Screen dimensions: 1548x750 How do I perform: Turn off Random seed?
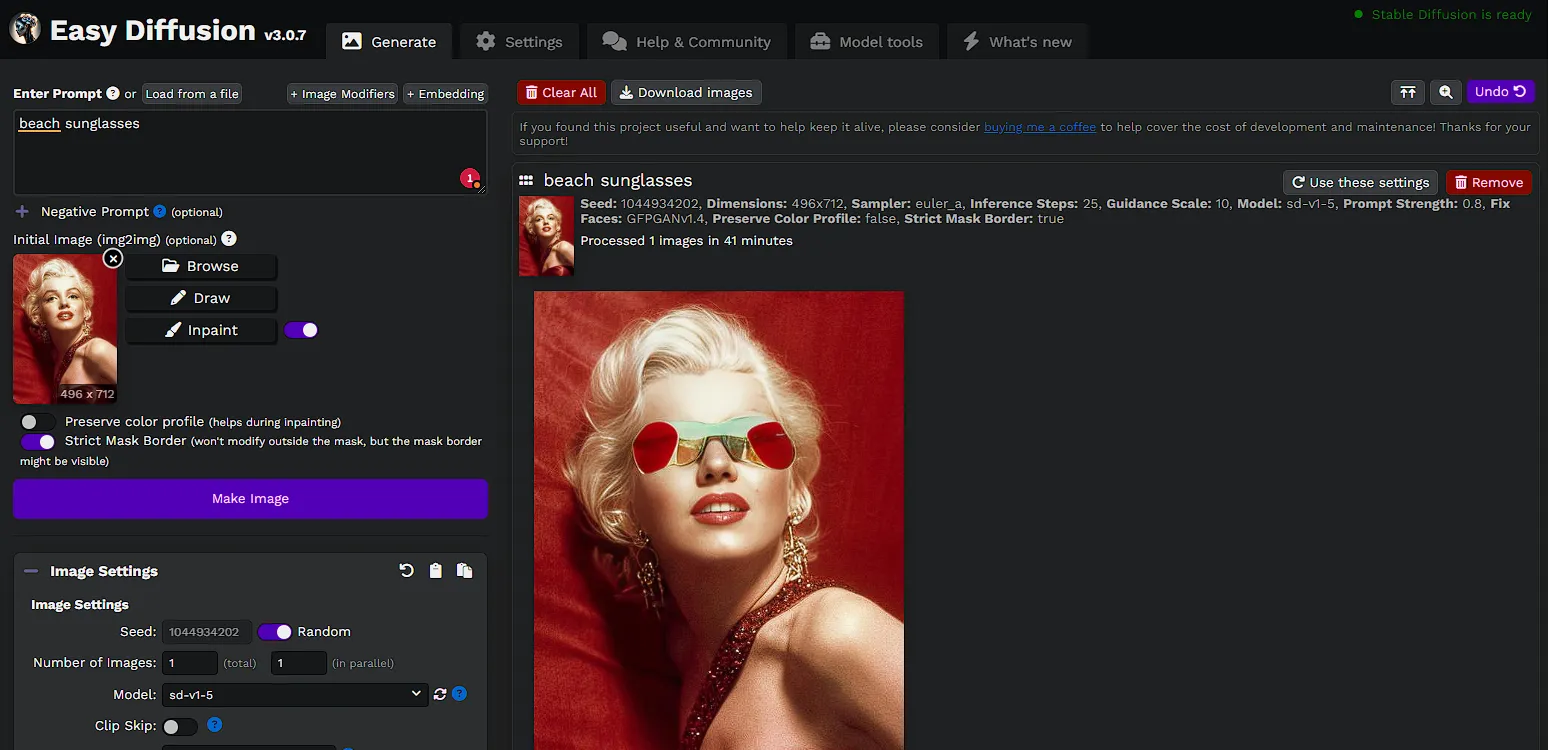pos(274,631)
